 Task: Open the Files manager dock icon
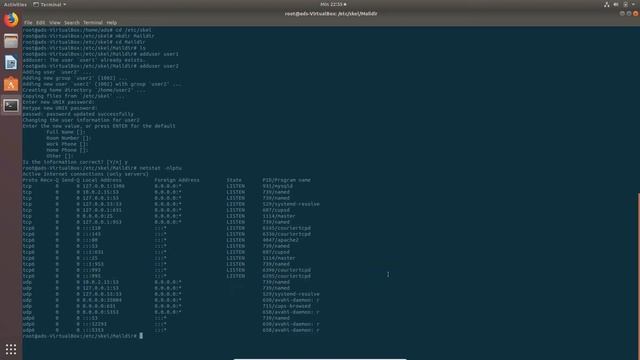click(x=11, y=41)
